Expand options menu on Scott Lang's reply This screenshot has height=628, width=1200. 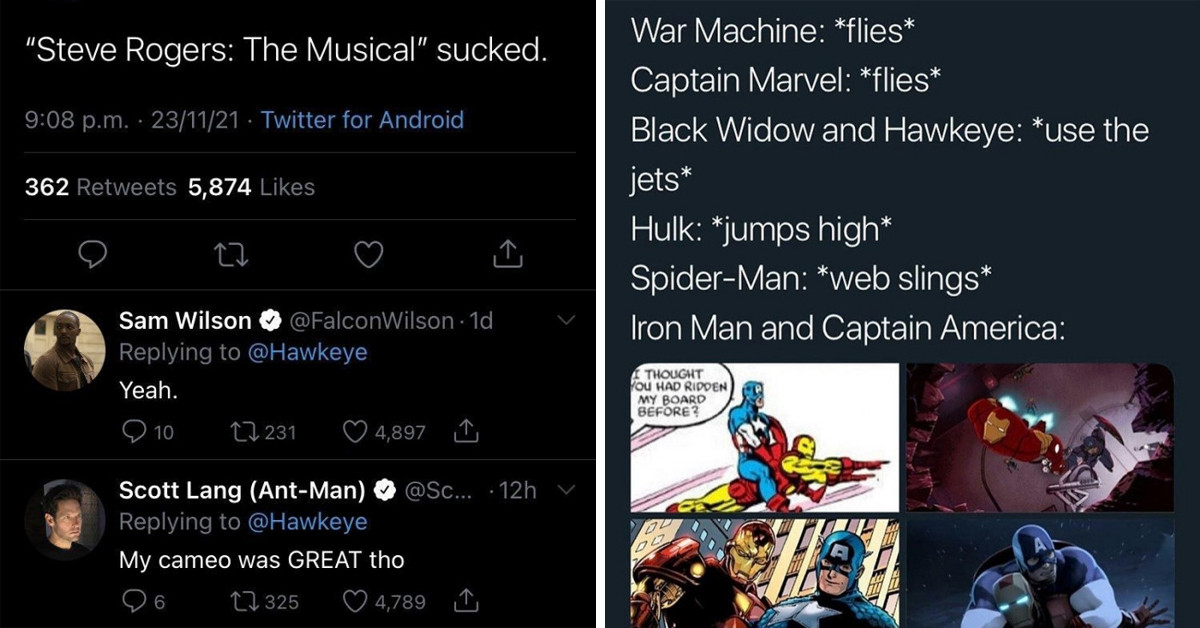point(566,490)
